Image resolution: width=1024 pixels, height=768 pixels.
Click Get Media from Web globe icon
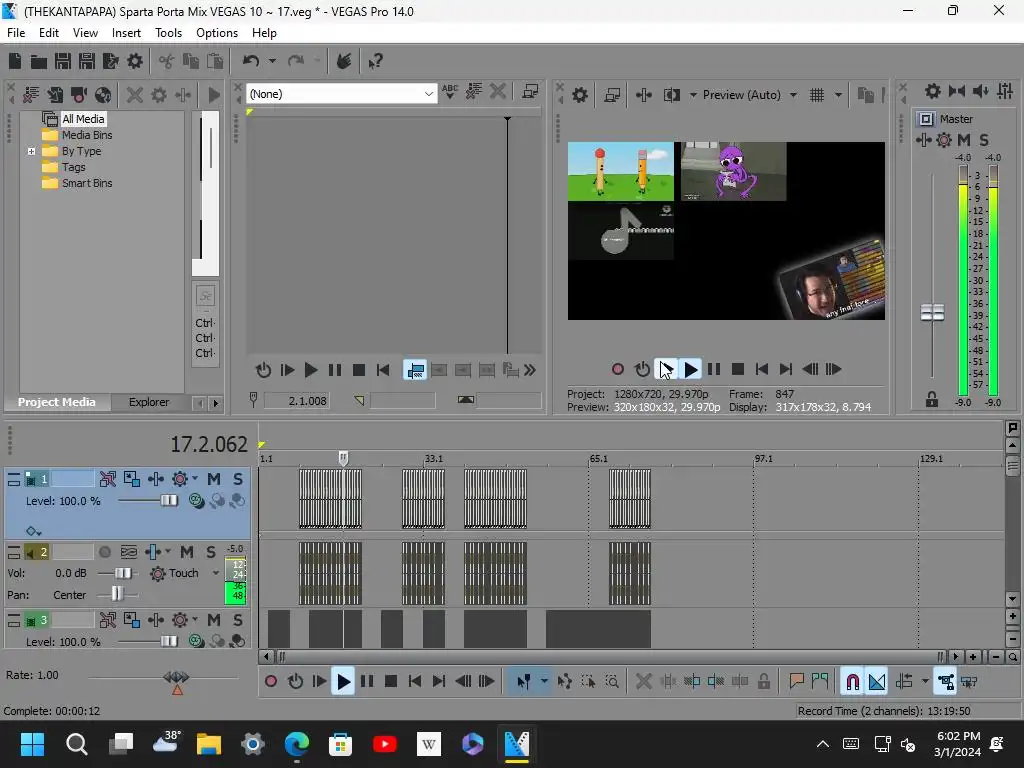103,95
